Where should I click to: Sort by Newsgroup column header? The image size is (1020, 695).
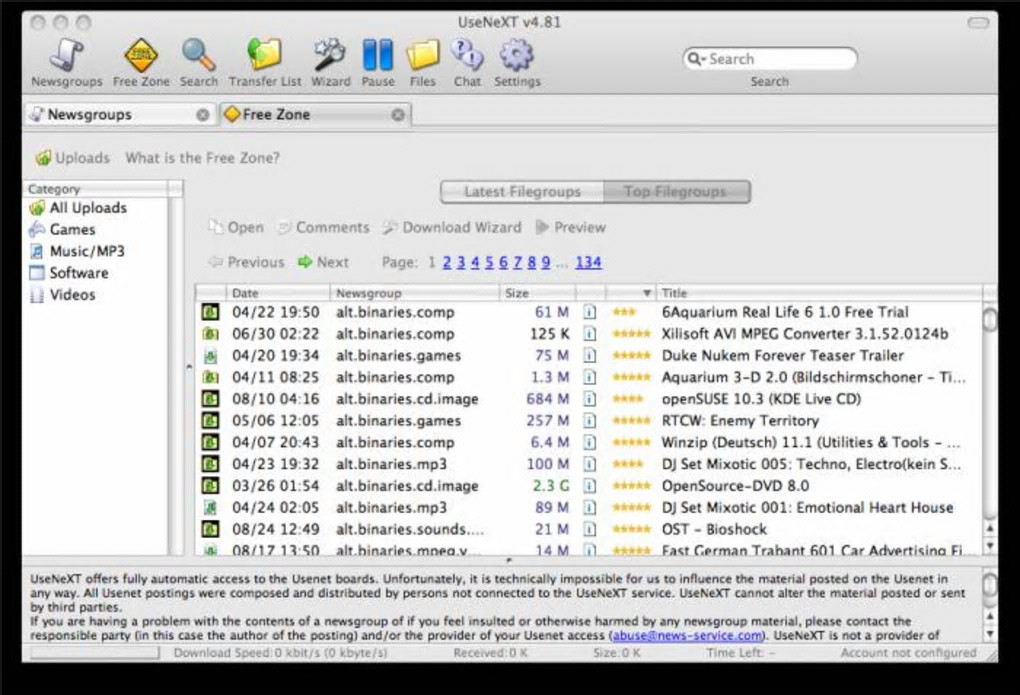[414, 293]
